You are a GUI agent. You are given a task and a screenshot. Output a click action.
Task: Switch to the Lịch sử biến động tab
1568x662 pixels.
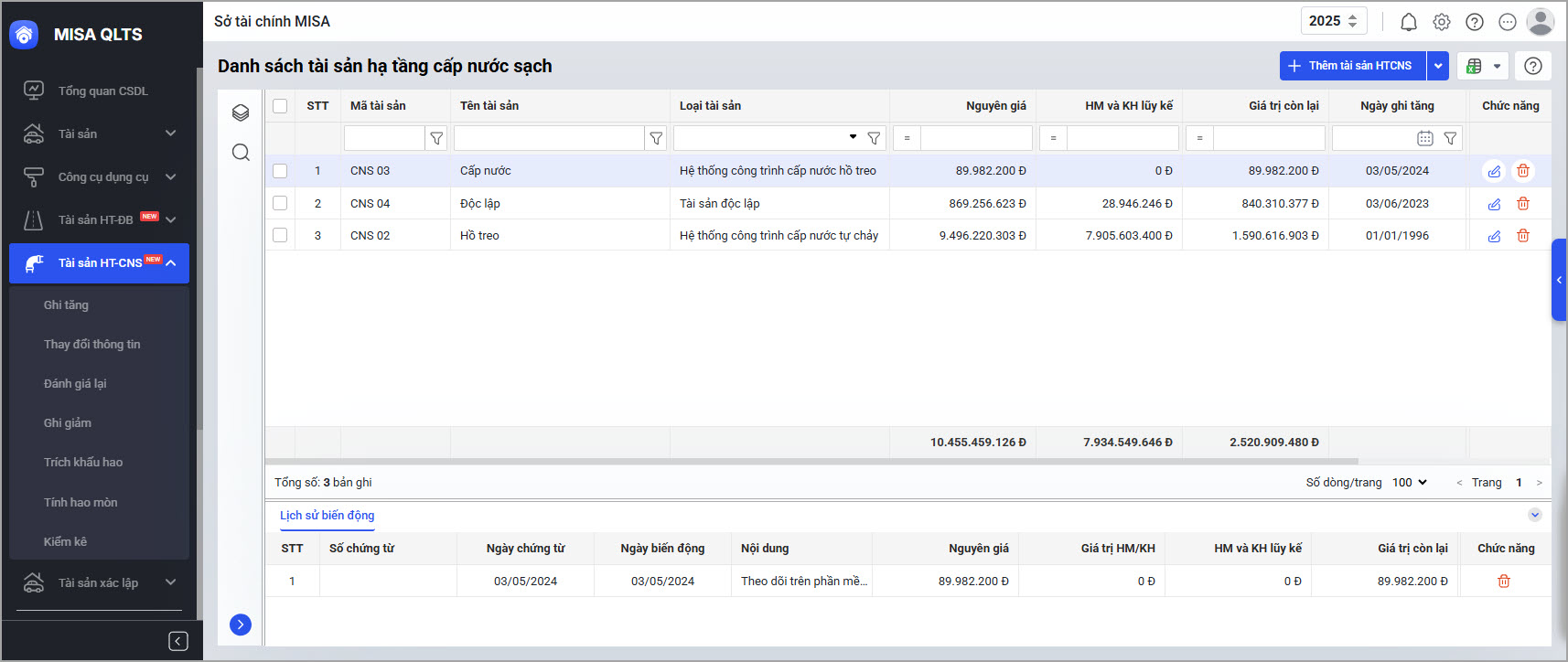point(327,516)
